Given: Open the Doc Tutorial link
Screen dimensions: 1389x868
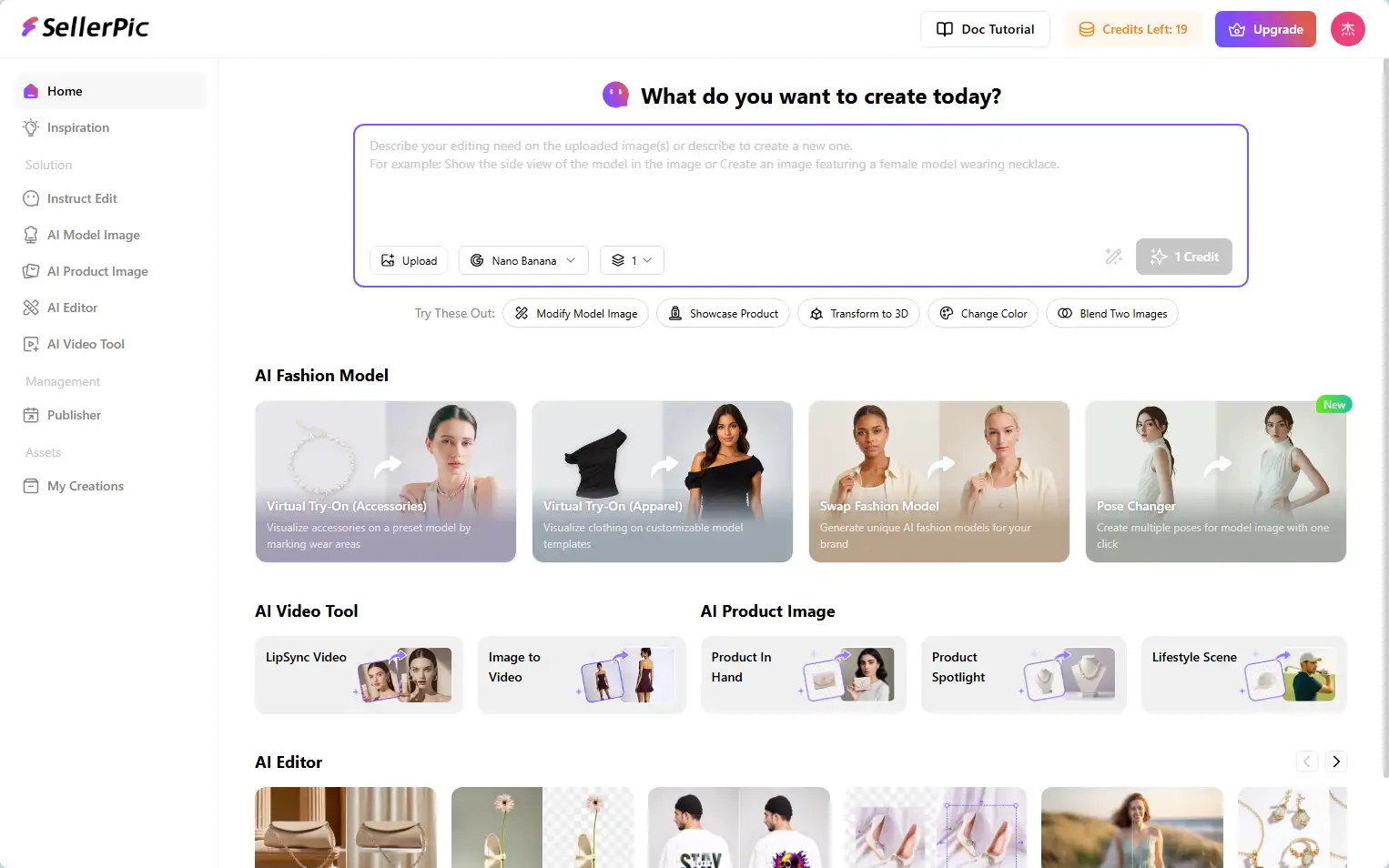Looking at the screenshot, I should pyautogui.click(x=985, y=29).
